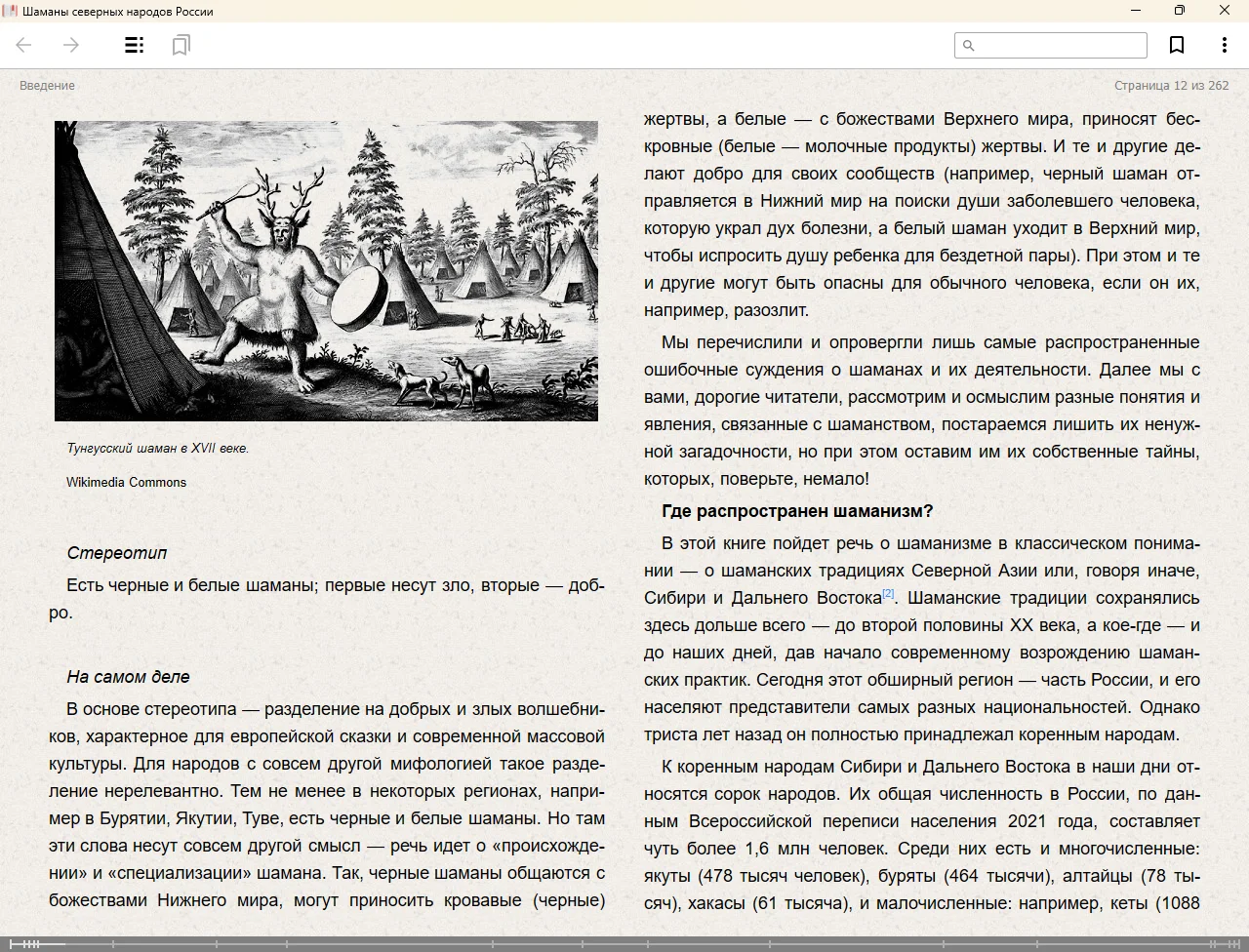The height and width of the screenshot is (952, 1249).
Task: Minimize the reader window
Action: tap(1136, 11)
